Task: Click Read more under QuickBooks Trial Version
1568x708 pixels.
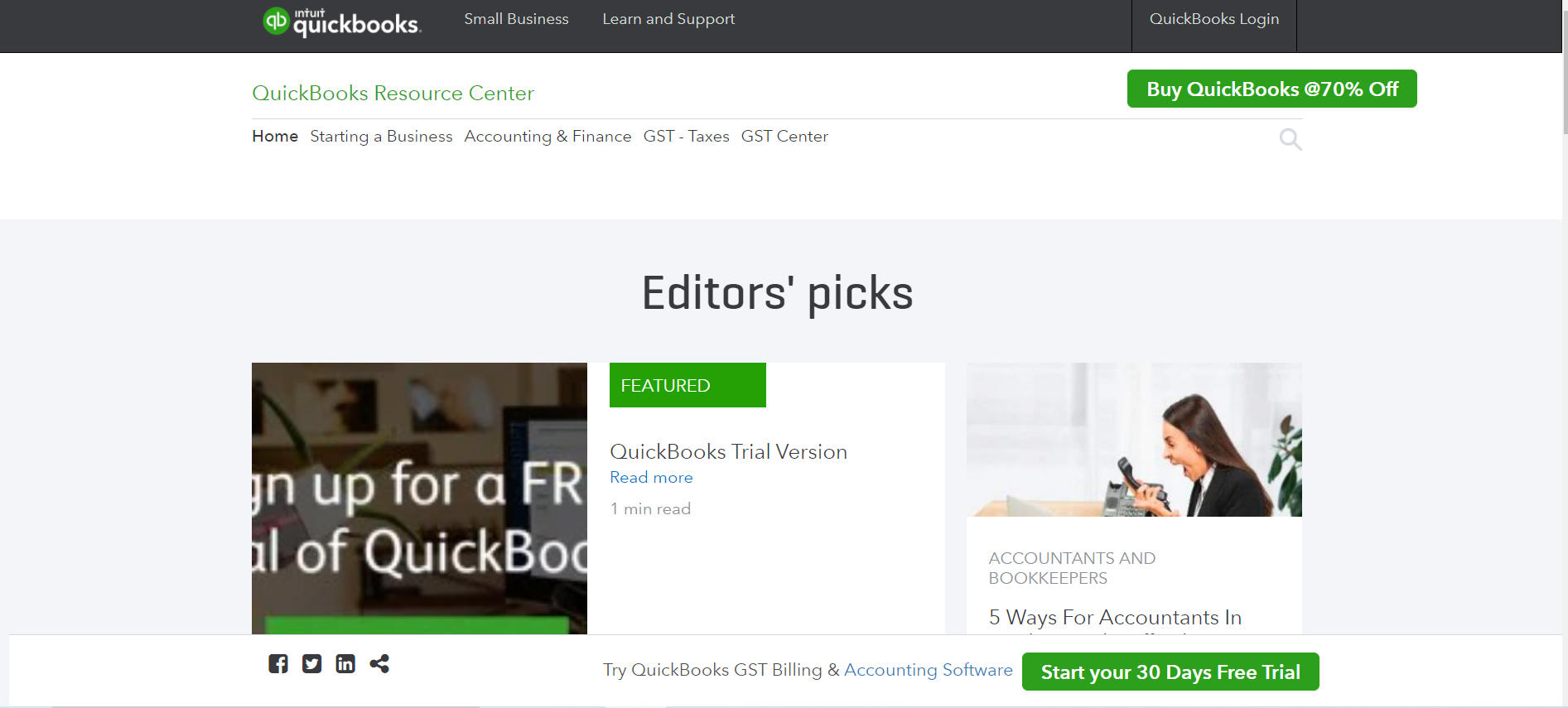Action: click(x=651, y=477)
